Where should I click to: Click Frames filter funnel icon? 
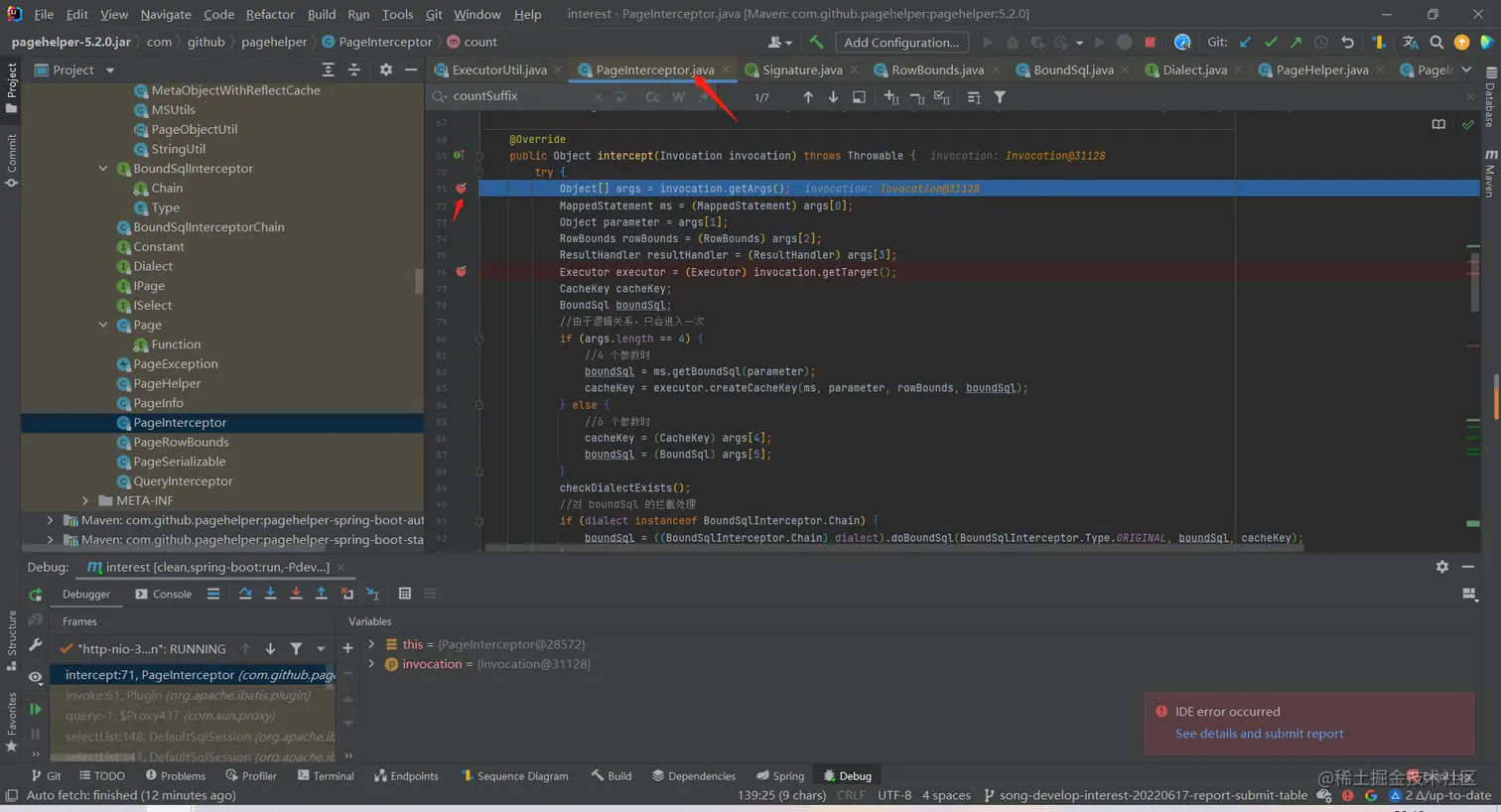tap(296, 649)
